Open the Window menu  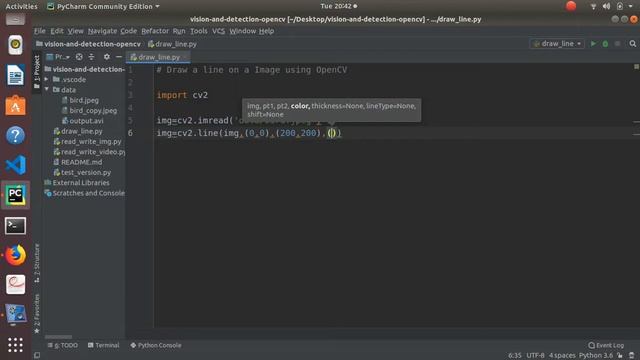coord(242,31)
